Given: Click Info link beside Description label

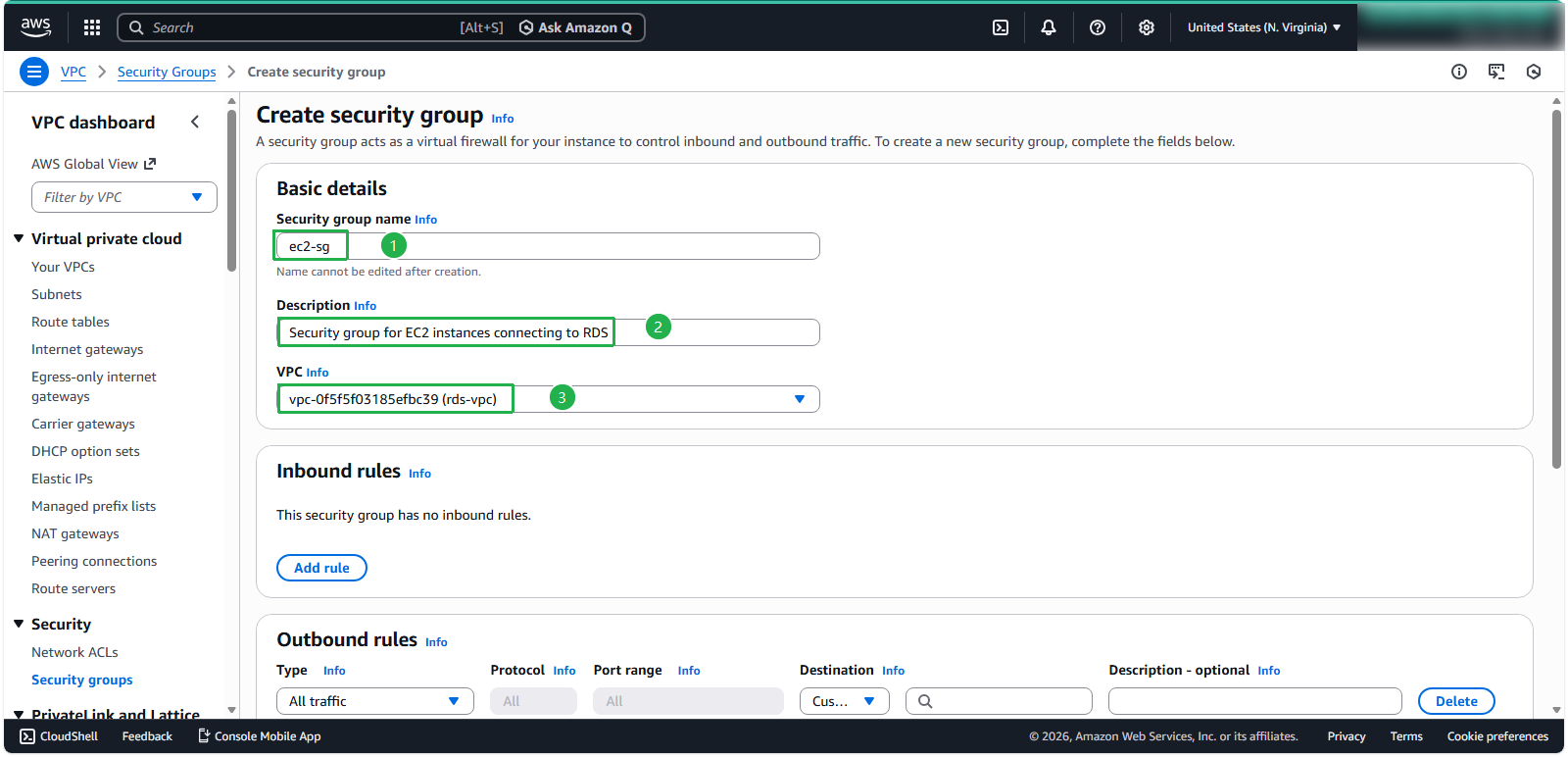Looking at the screenshot, I should coord(365,306).
